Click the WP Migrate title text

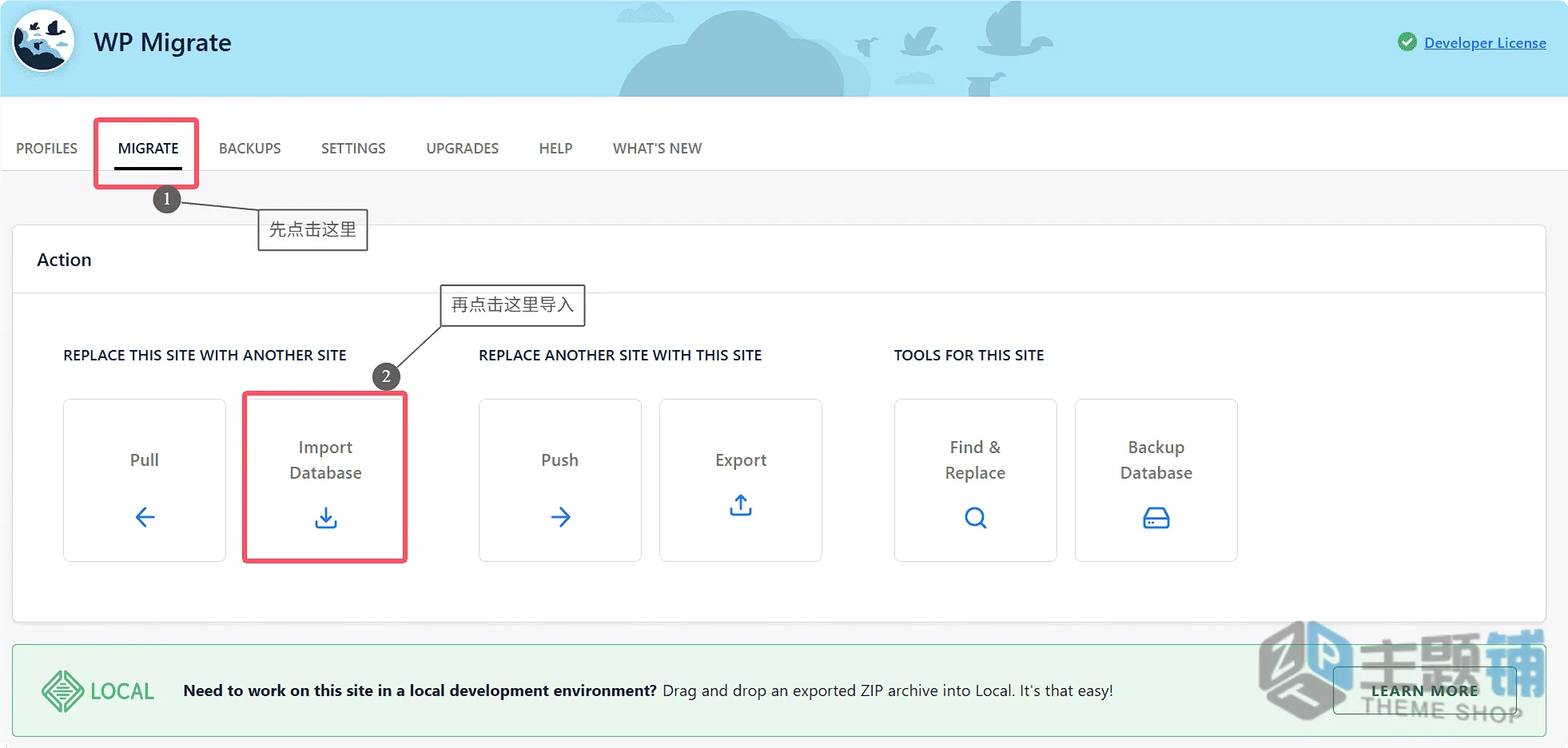(x=163, y=42)
